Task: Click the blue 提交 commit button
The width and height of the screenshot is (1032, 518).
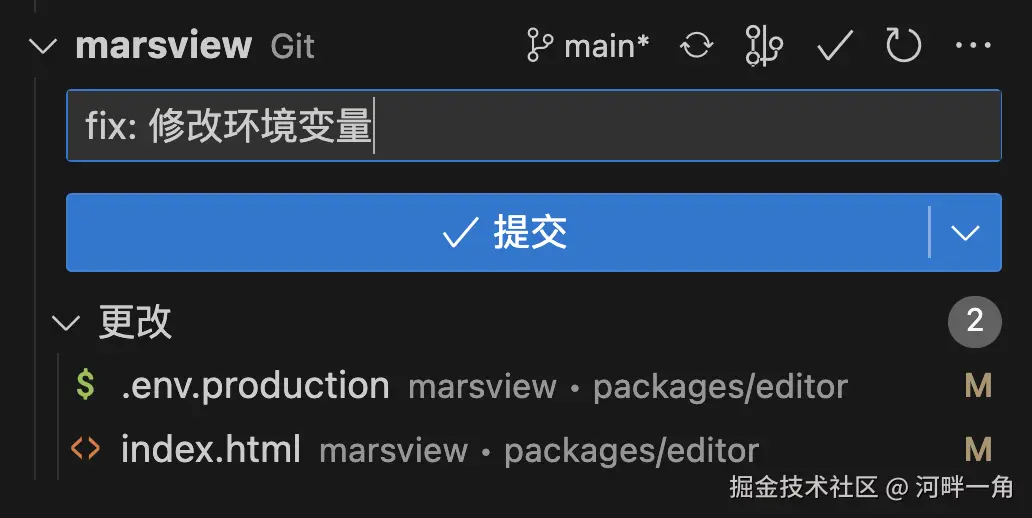Action: [498, 232]
